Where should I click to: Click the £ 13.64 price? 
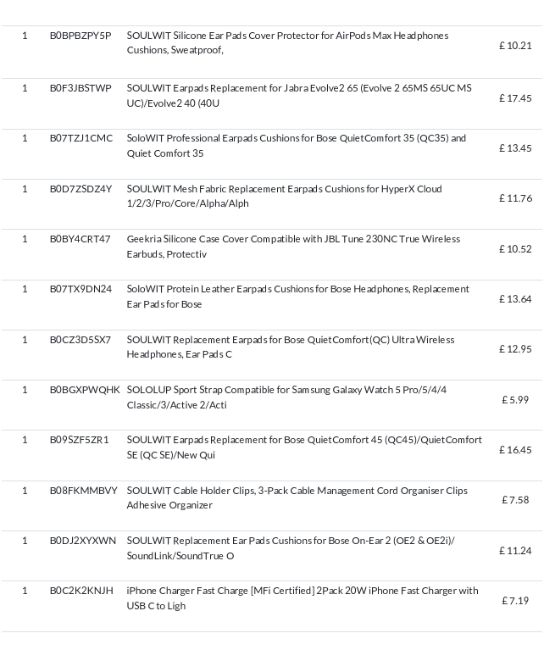pos(515,299)
